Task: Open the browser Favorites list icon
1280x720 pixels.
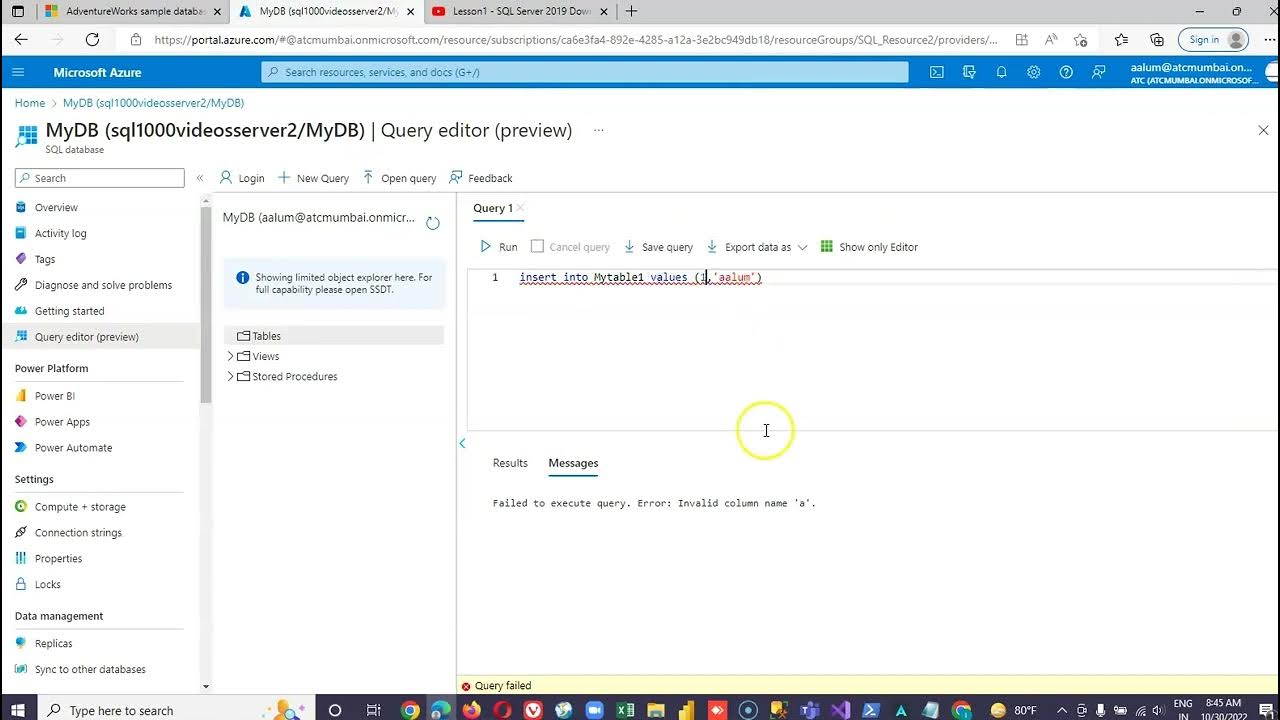Action: (1121, 40)
